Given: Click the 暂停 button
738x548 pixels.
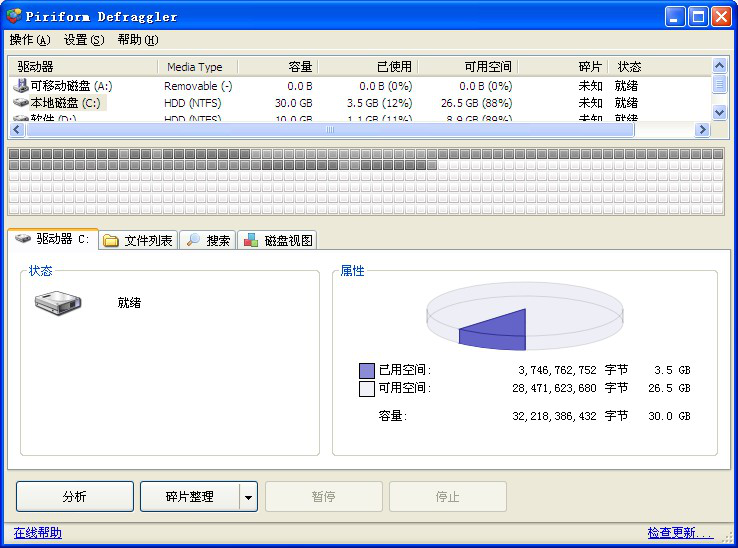Looking at the screenshot, I should click(x=323, y=496).
